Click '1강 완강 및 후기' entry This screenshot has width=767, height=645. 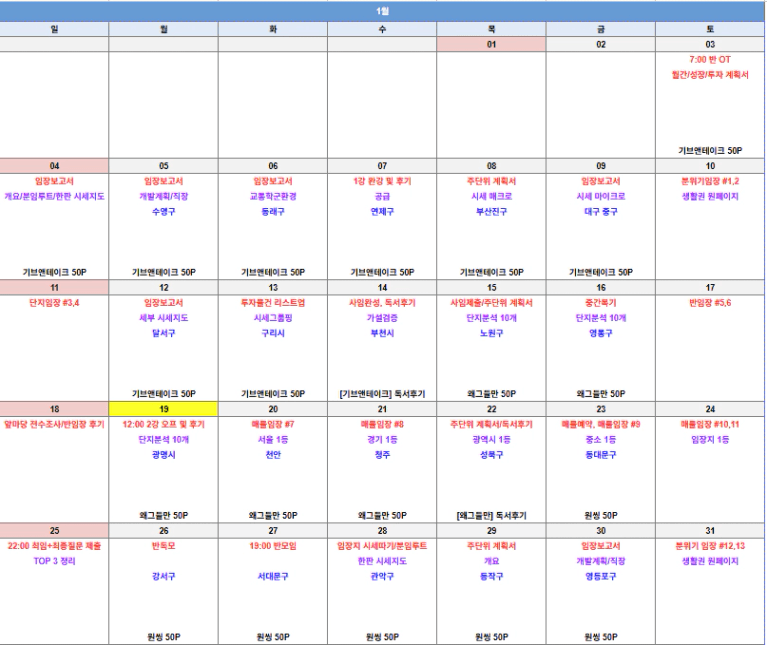382,181
